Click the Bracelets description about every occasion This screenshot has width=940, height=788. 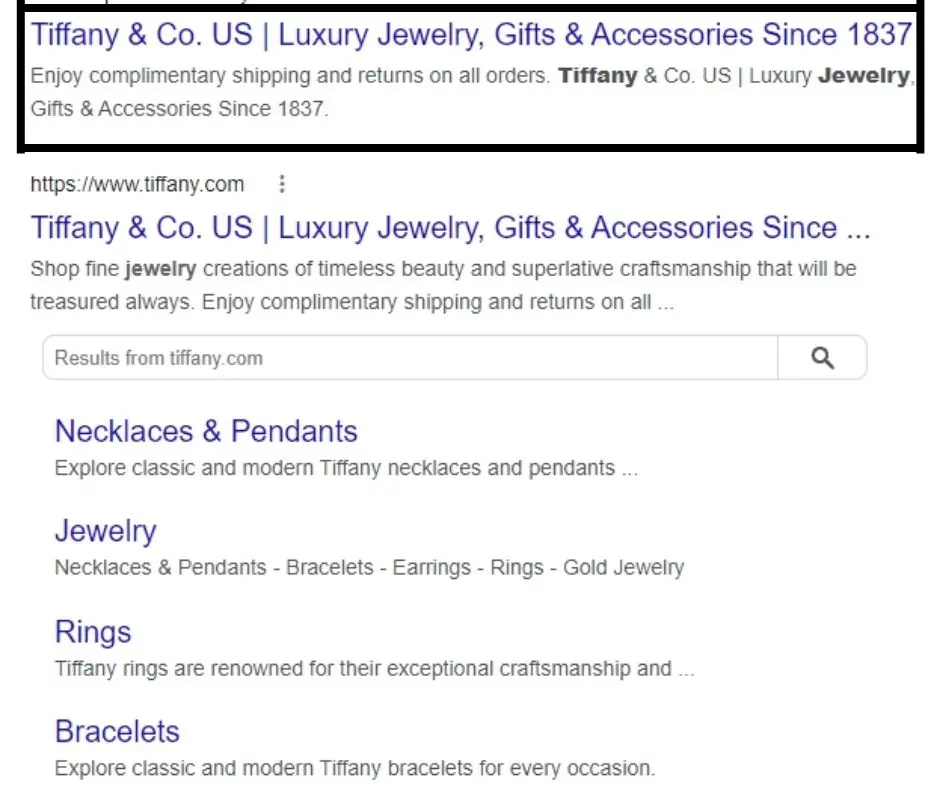[x=356, y=768]
